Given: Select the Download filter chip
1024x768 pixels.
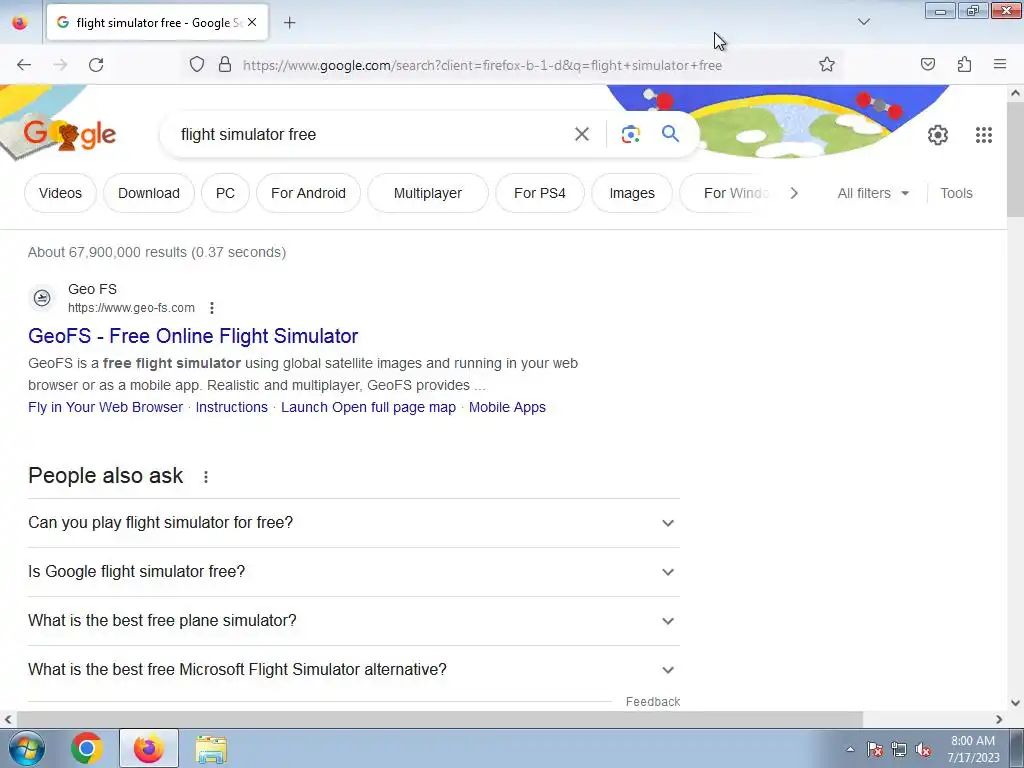Looking at the screenshot, I should point(149,193).
